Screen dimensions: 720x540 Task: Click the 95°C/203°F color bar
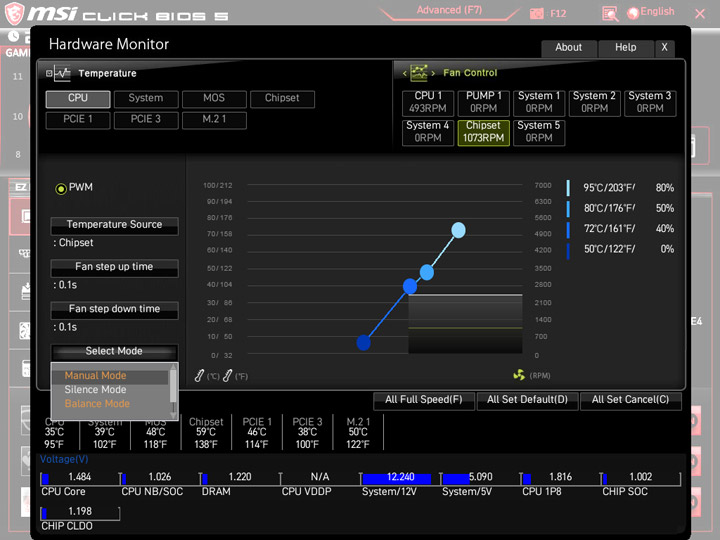568,188
